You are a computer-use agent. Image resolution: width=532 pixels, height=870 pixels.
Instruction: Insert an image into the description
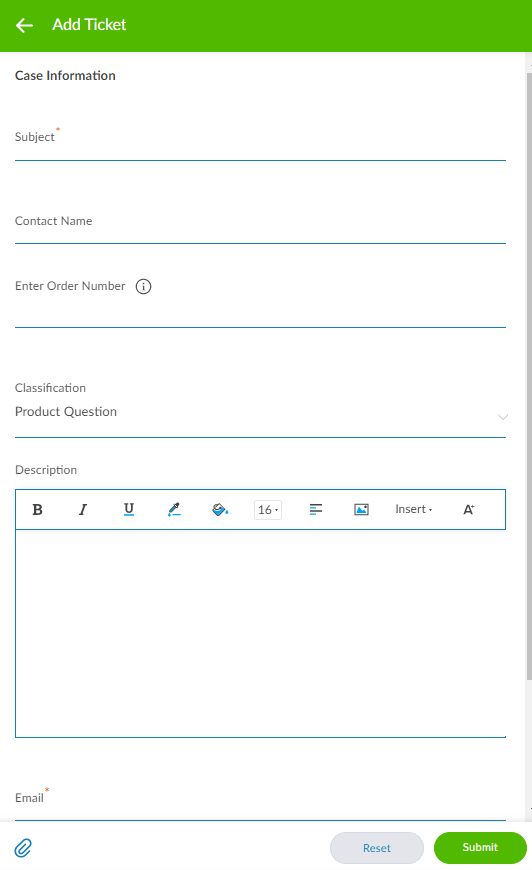click(361, 509)
